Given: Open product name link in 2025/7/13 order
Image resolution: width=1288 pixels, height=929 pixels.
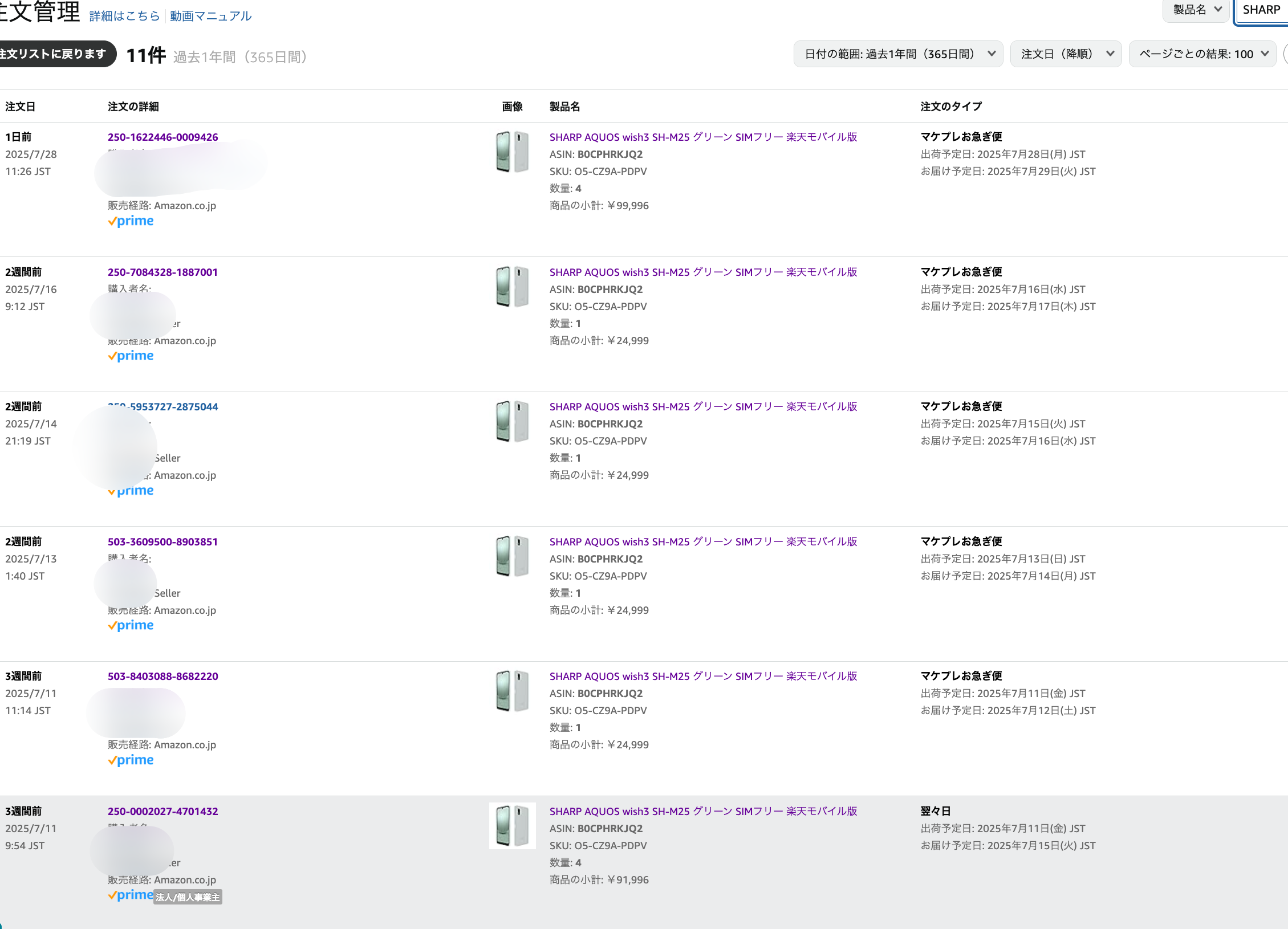Looking at the screenshot, I should [x=702, y=542].
